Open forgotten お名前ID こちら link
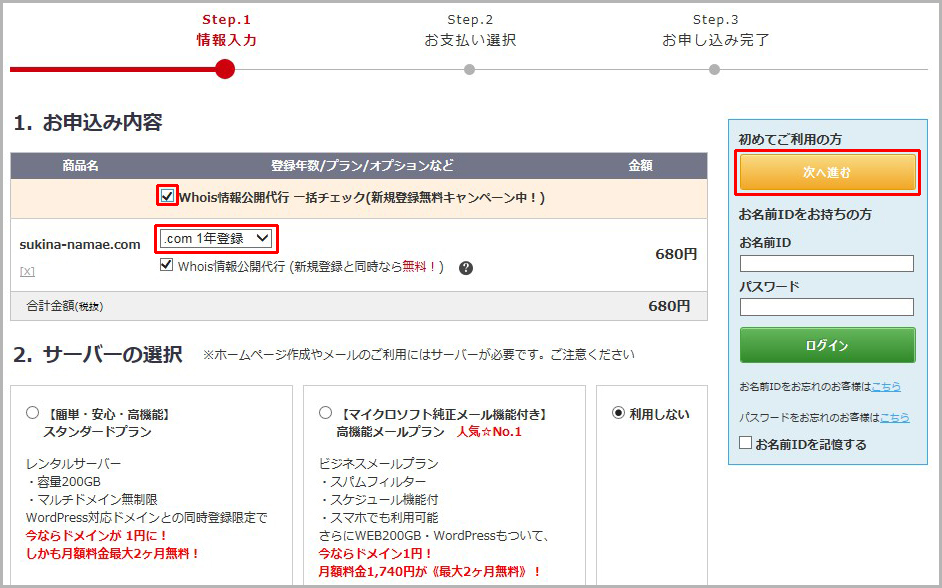942x588 pixels. 885,386
